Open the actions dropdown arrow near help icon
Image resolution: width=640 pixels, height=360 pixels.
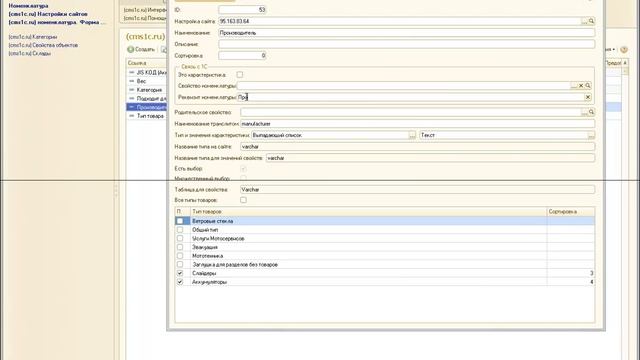[x=613, y=49]
